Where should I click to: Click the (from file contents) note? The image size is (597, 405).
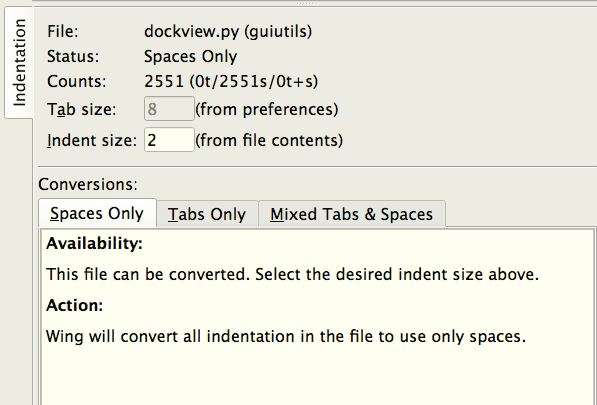[x=269, y=140]
